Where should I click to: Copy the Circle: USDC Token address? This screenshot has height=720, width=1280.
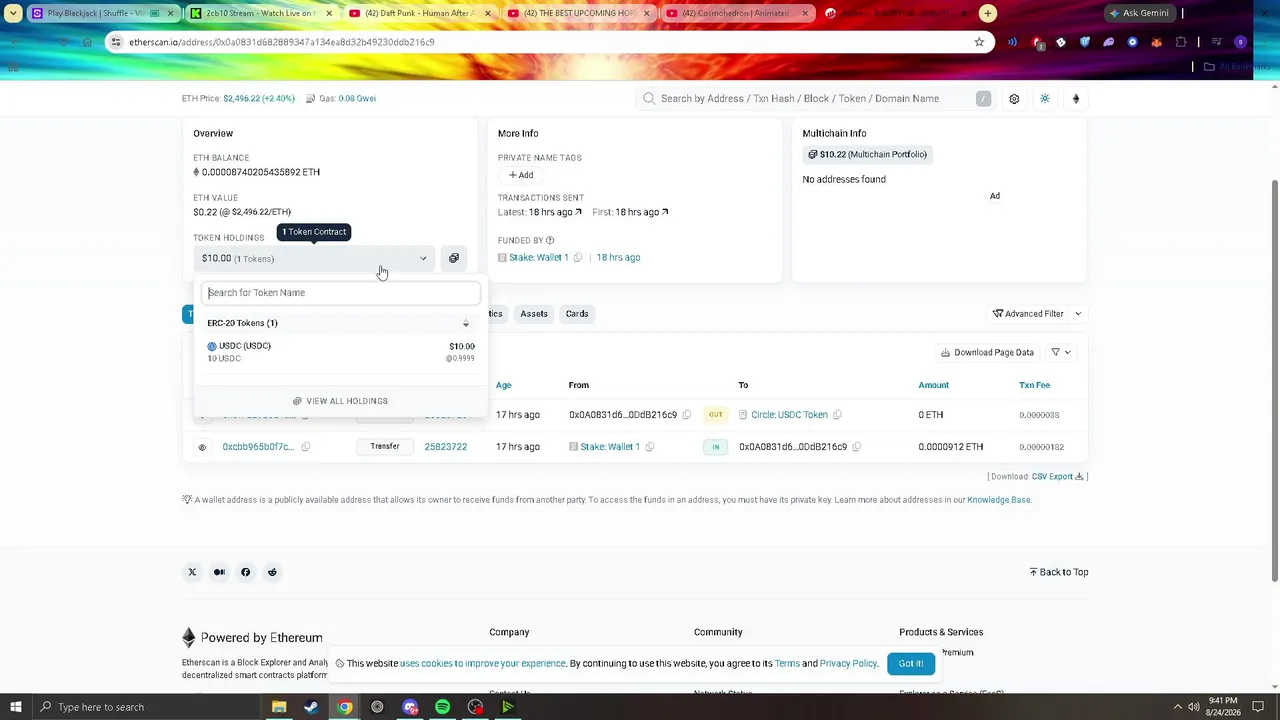[837, 415]
